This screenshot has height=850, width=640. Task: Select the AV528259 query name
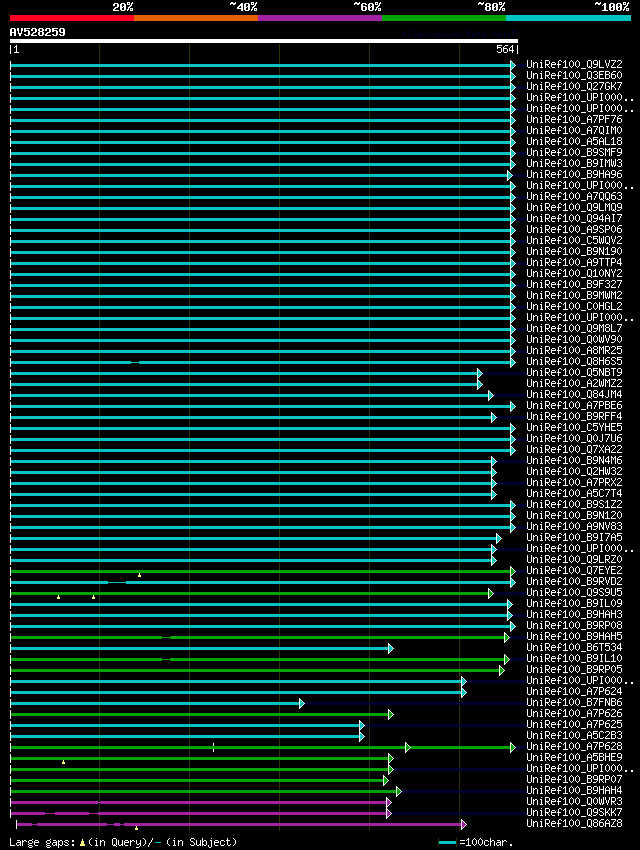37,32
